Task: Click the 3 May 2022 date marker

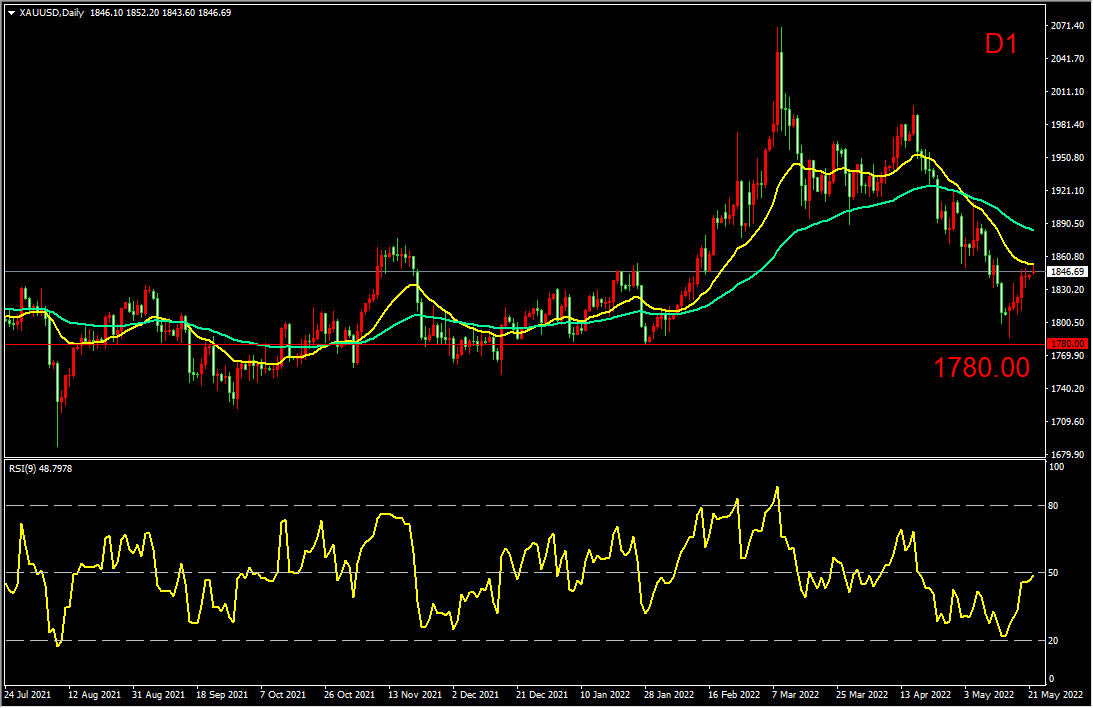Action: (x=989, y=695)
